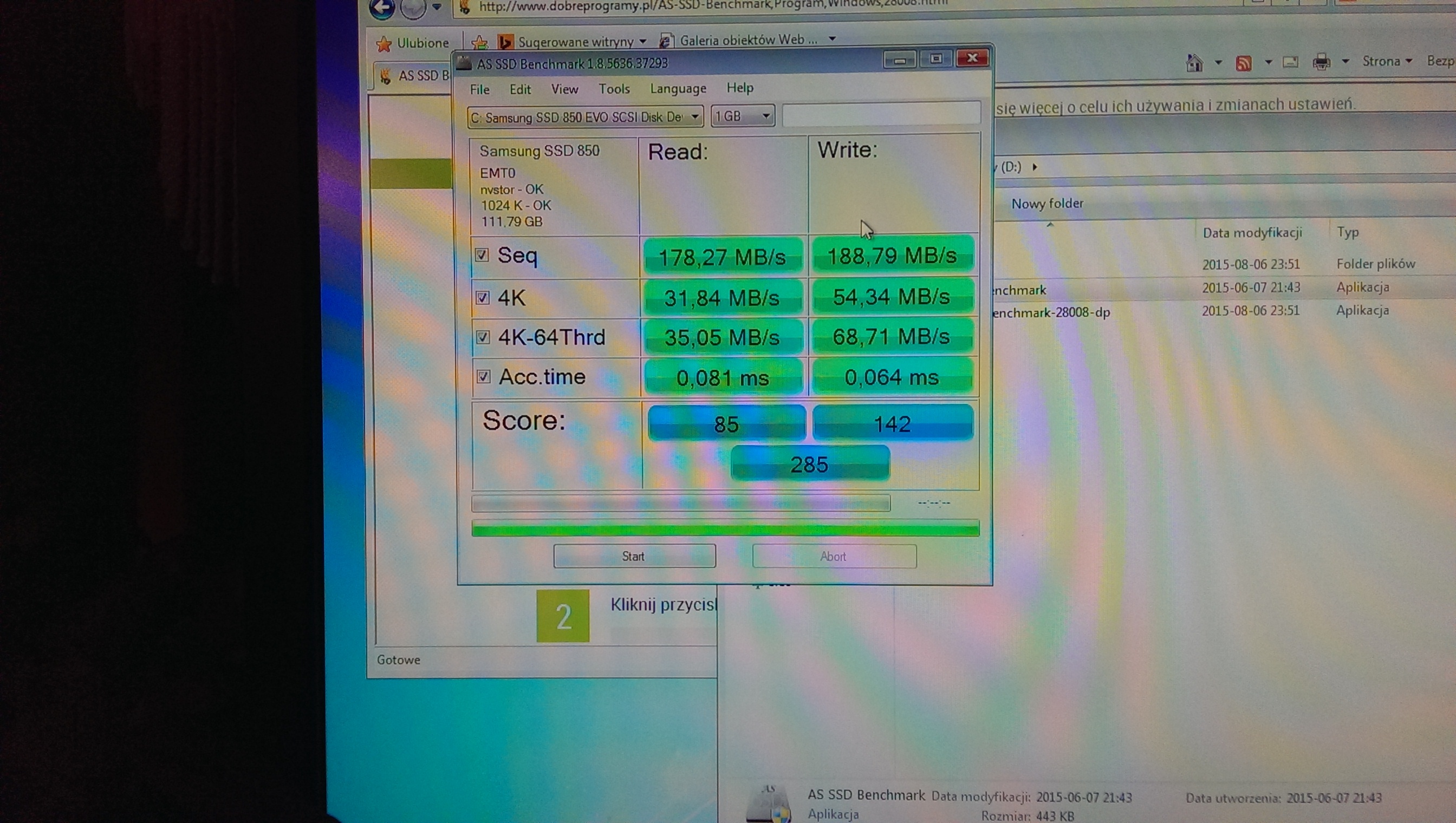Click the total score 285

tap(810, 464)
